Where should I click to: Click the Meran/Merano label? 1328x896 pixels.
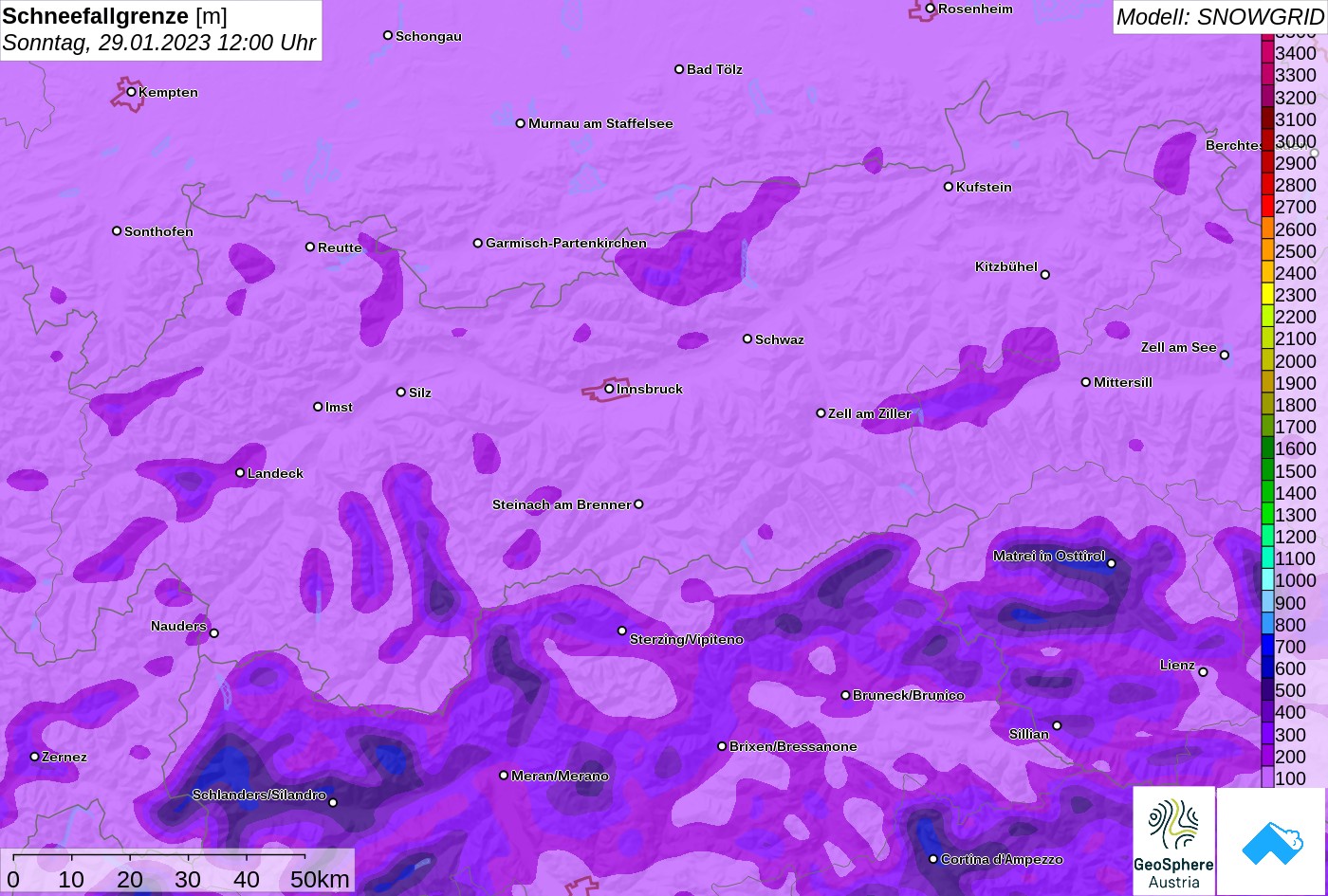560,776
